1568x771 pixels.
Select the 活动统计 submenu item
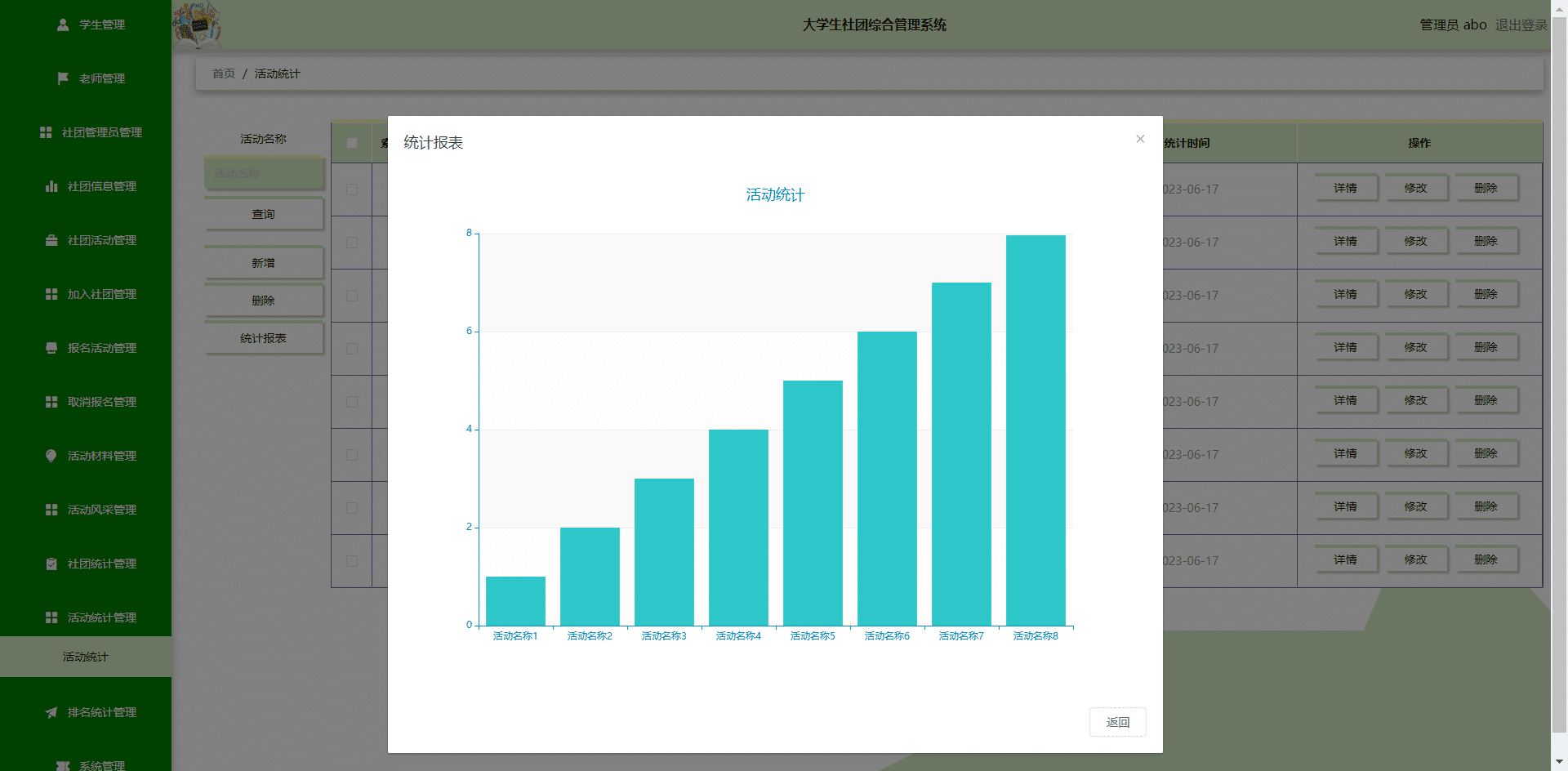(x=86, y=657)
